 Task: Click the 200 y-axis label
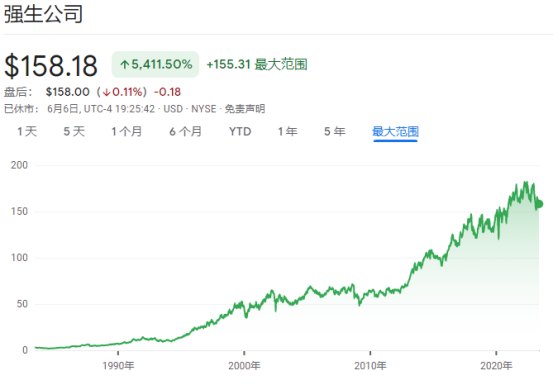19,165
